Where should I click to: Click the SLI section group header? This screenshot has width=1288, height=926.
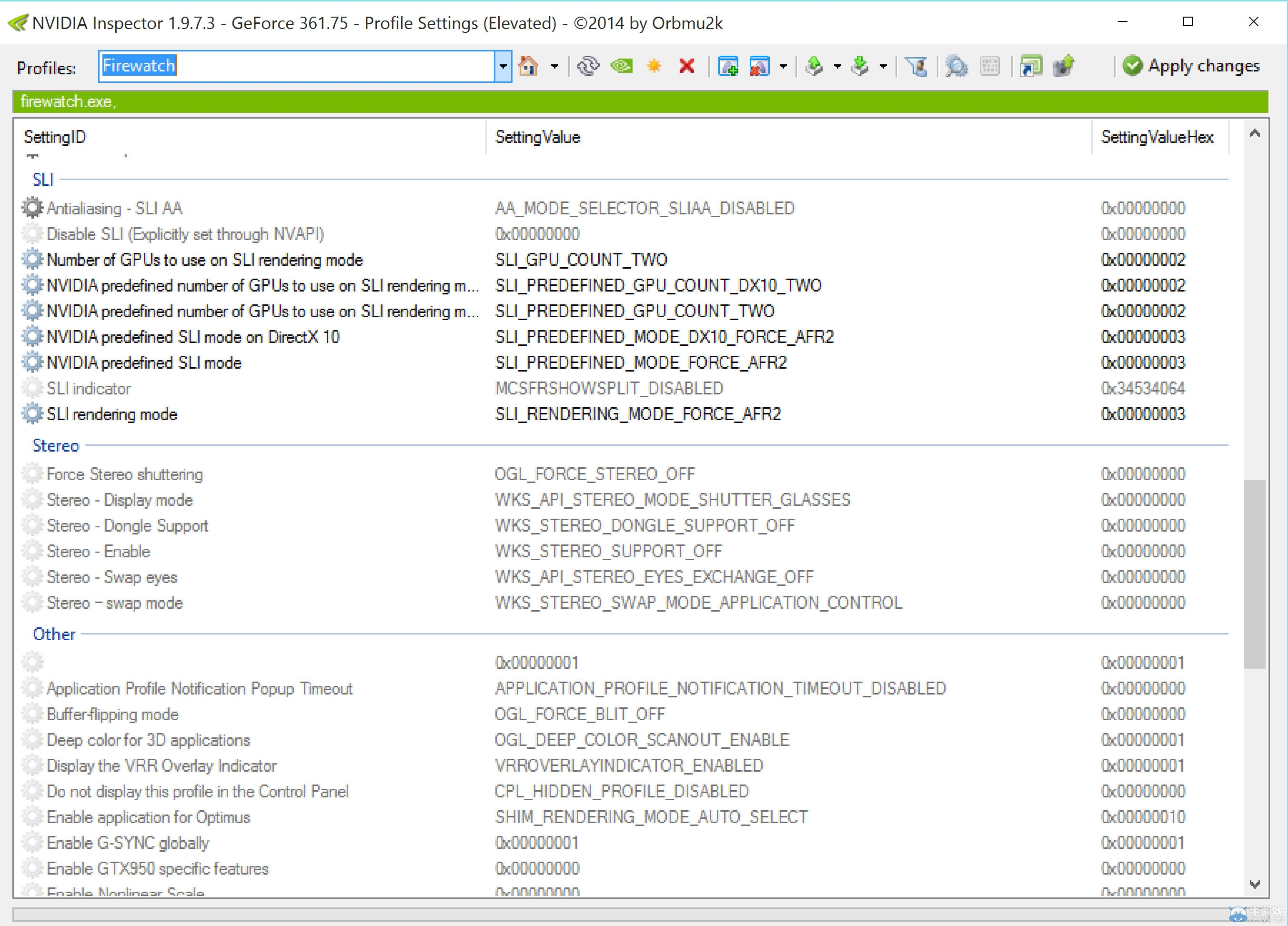click(42, 180)
